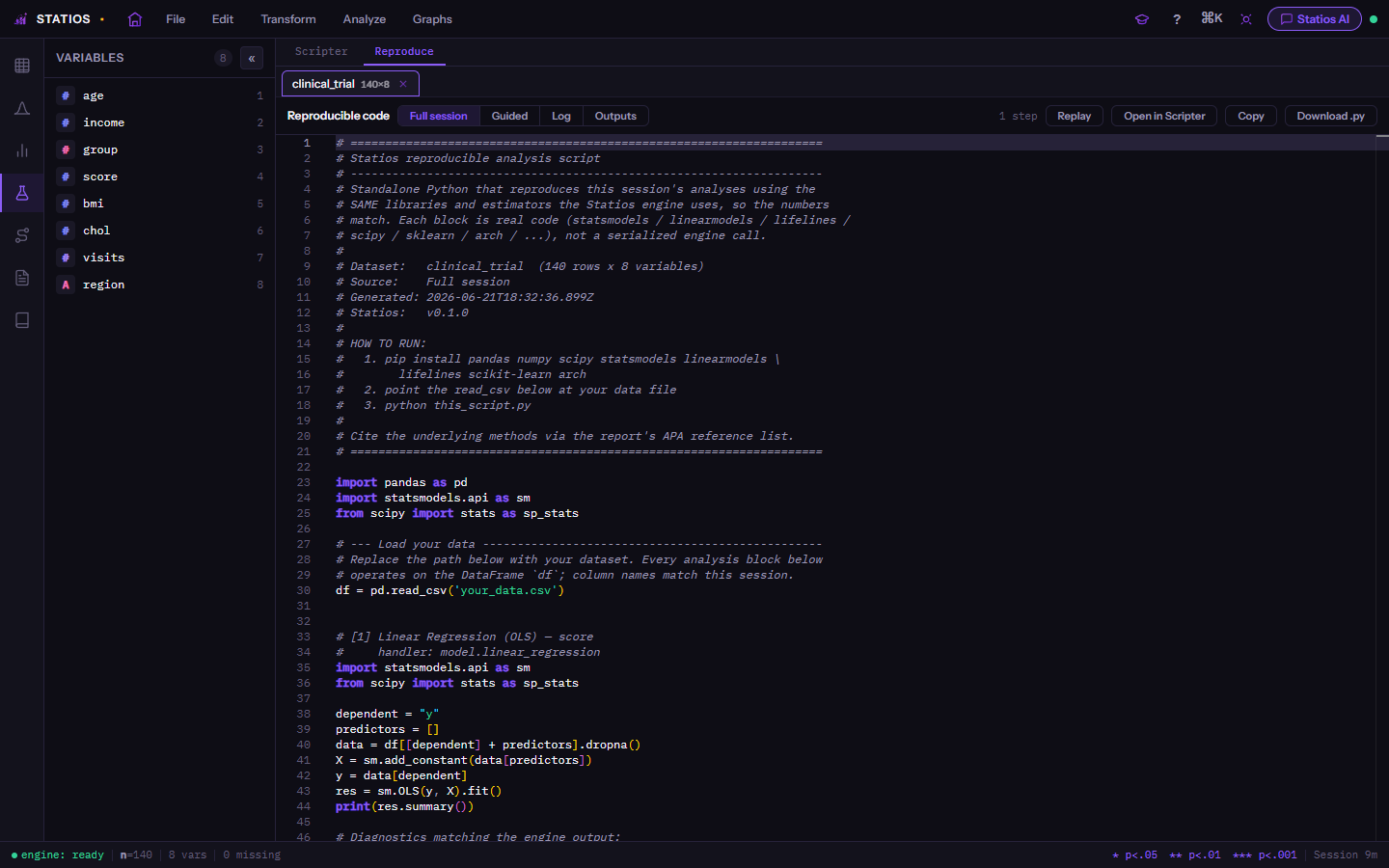Click n=140 in the status bar
This screenshot has width=1389, height=868.
click(136, 854)
